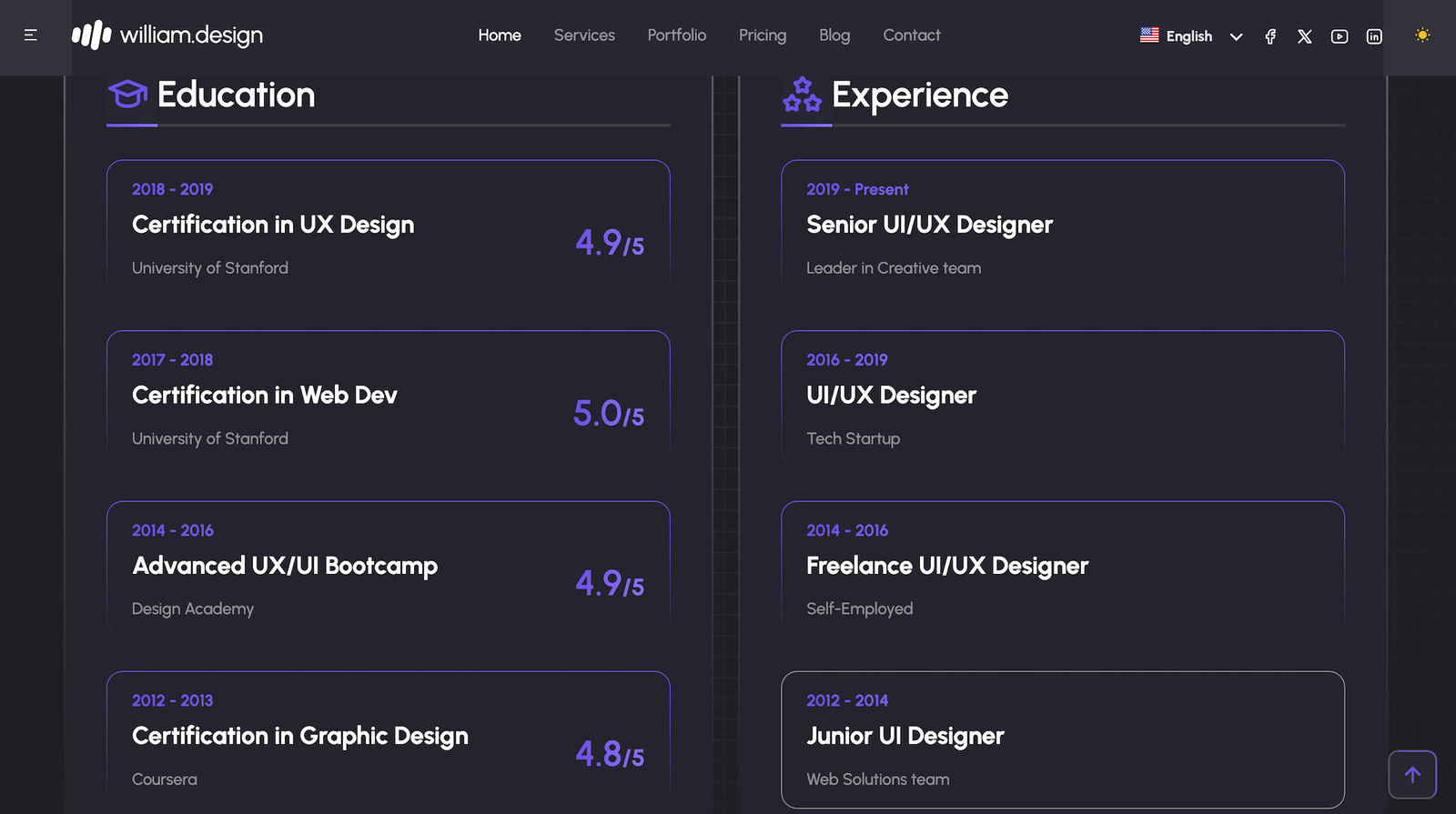
Task: Click the US flag language selector
Action: (1149, 35)
